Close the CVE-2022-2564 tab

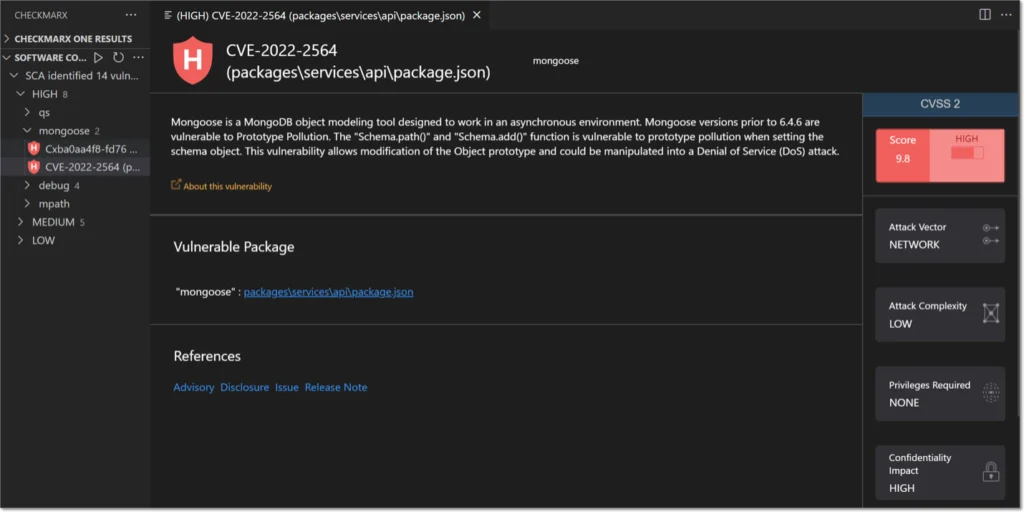click(x=477, y=15)
